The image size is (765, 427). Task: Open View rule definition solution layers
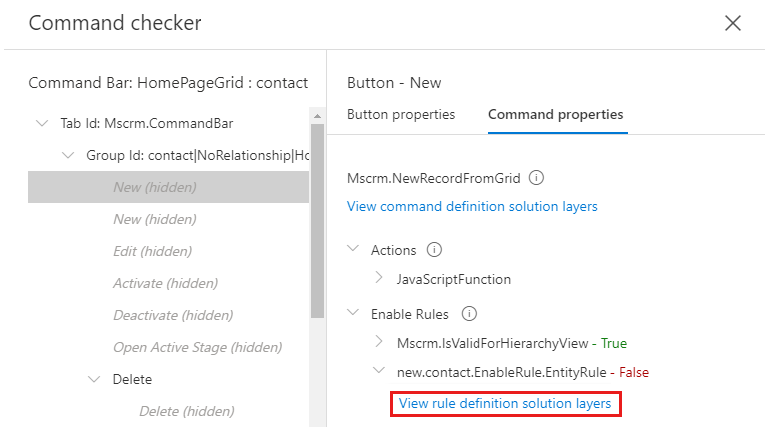pyautogui.click(x=505, y=403)
